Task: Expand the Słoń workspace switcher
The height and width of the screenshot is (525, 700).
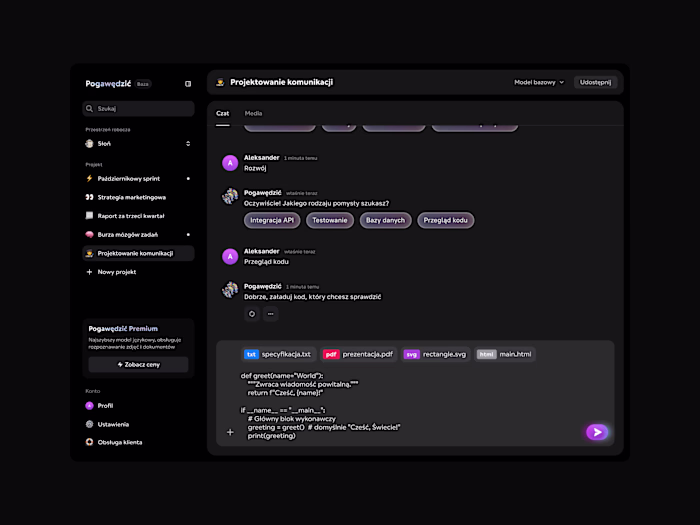Action: coord(188,143)
